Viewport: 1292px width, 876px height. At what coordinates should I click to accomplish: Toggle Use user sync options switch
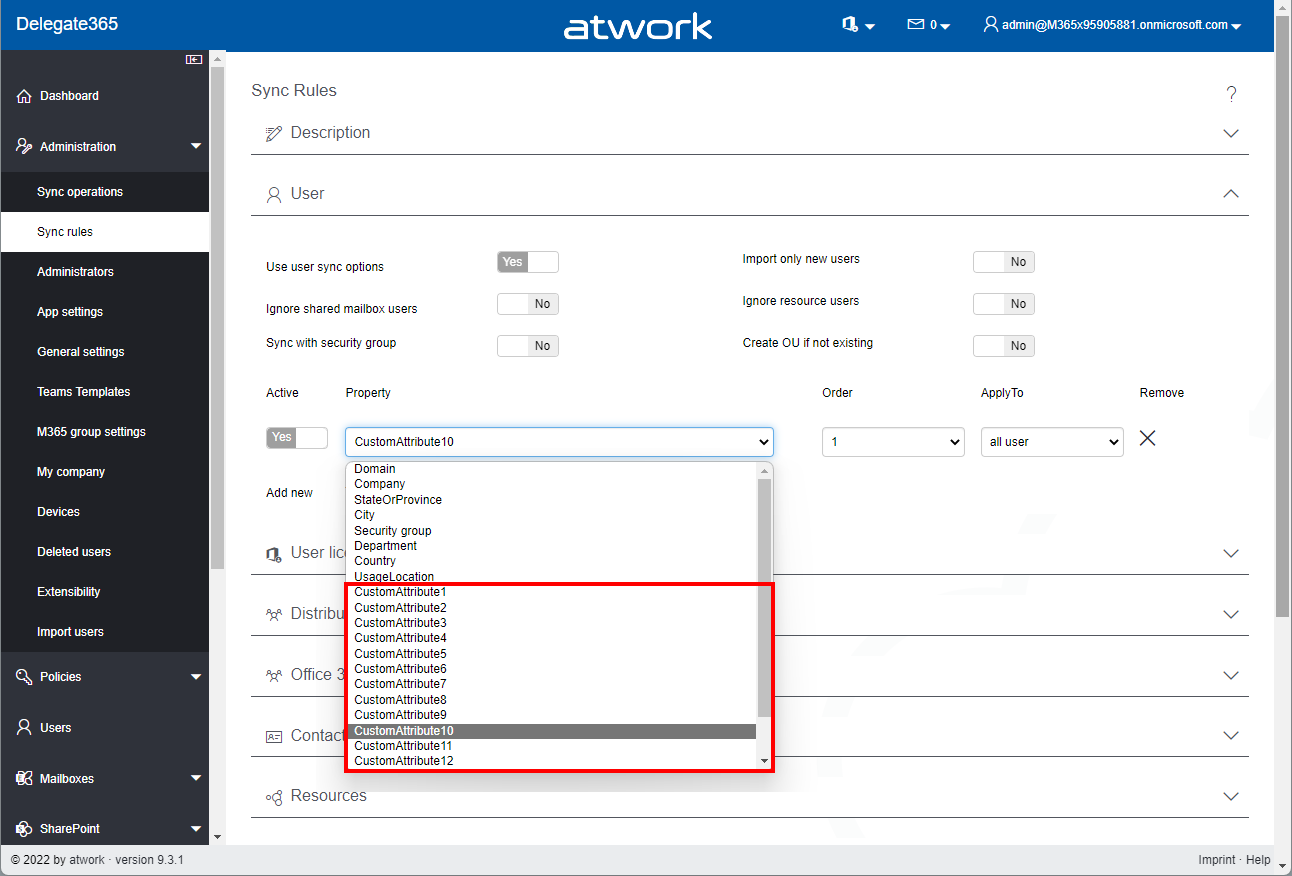[x=527, y=262]
